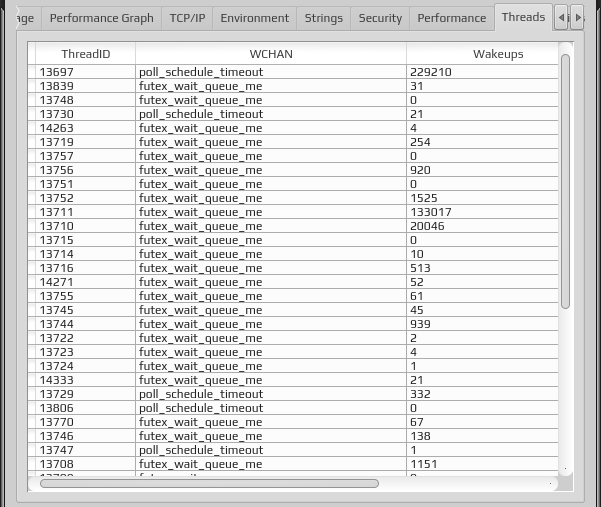This screenshot has width=601, height=507.
Task: Sort by WCHAN column header
Action: [x=271, y=54]
